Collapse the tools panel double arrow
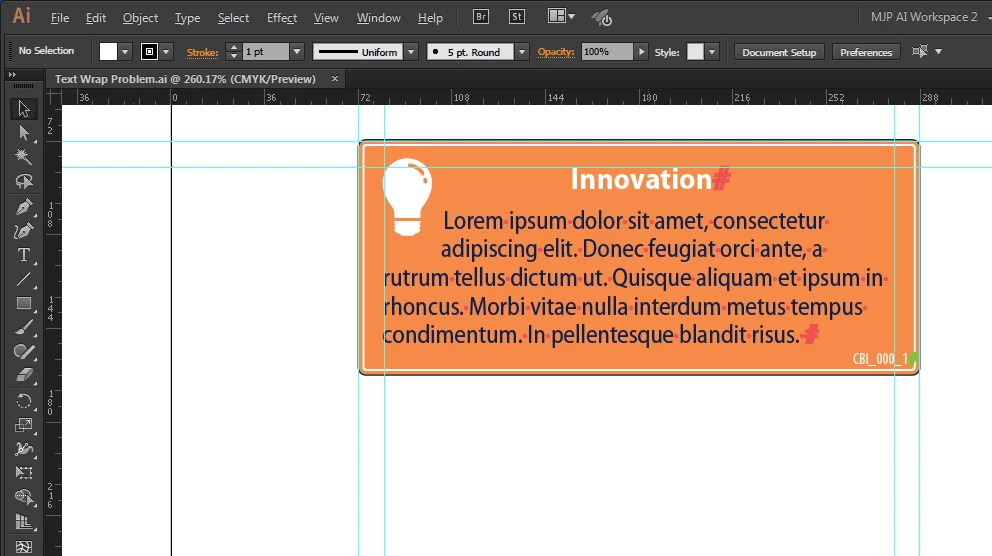This screenshot has height=556, width=992. coord(12,75)
